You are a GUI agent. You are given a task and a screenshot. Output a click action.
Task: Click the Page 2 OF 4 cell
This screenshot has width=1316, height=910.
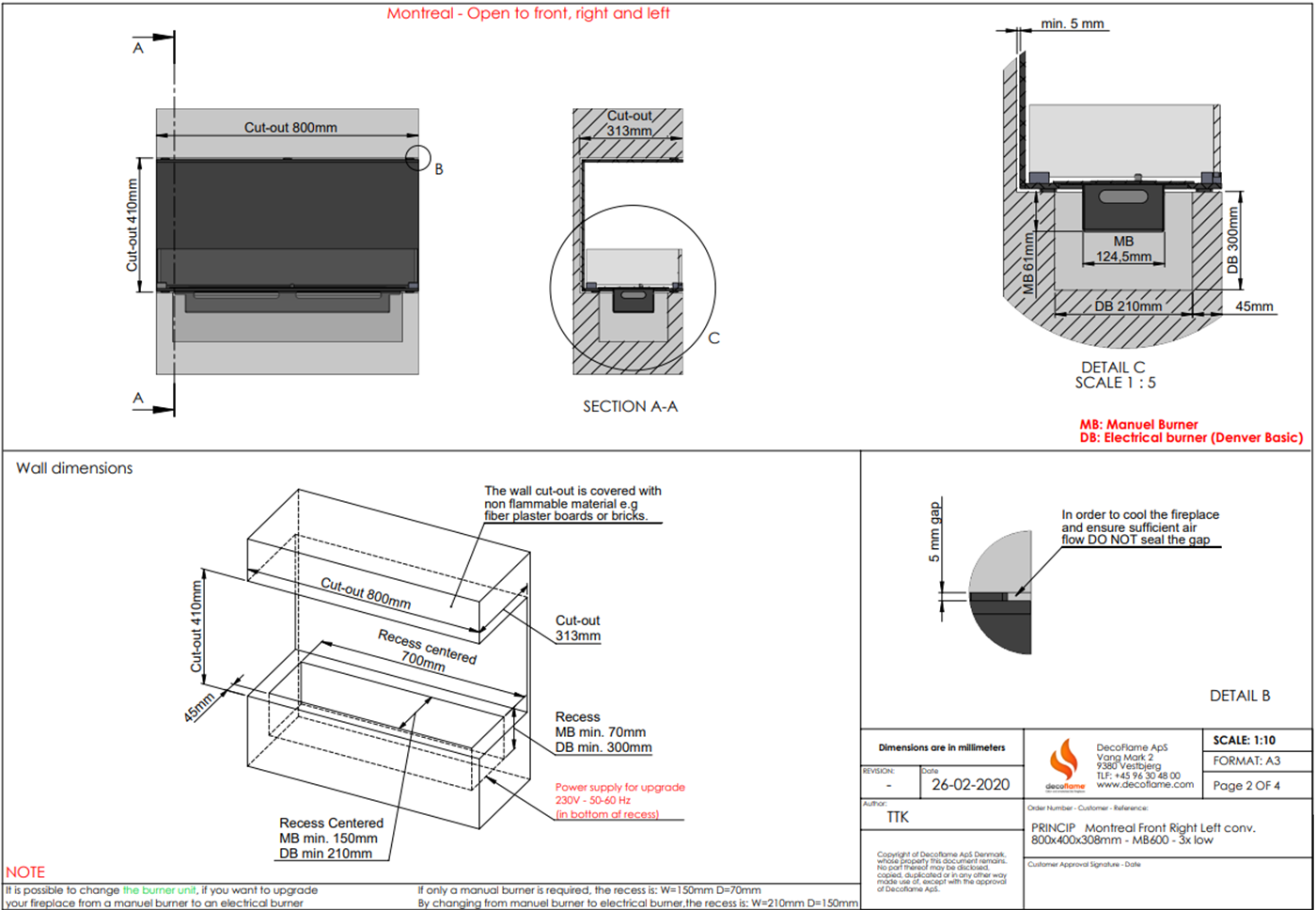[1245, 785]
